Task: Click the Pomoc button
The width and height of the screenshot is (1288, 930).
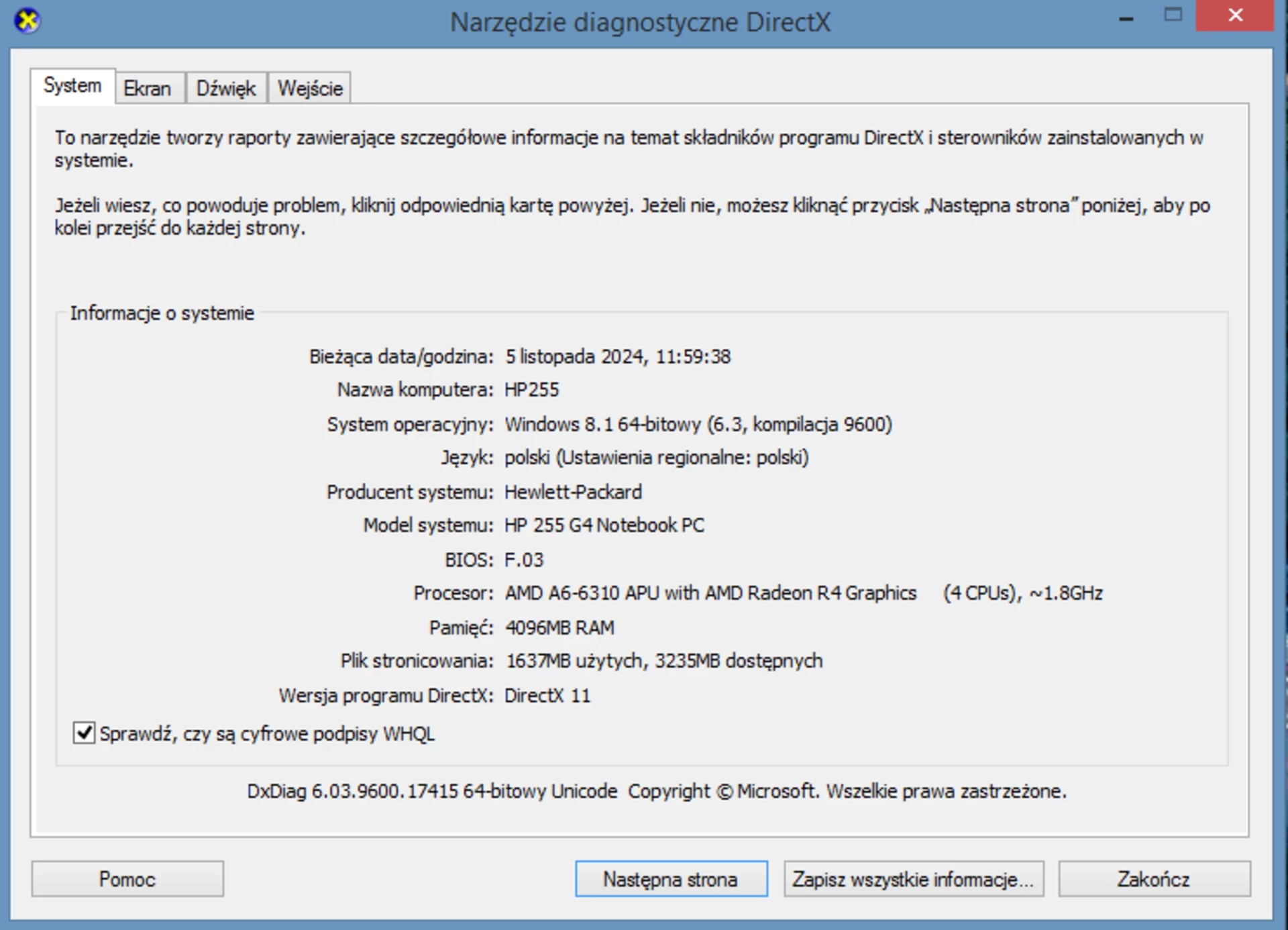Action: pos(127,879)
